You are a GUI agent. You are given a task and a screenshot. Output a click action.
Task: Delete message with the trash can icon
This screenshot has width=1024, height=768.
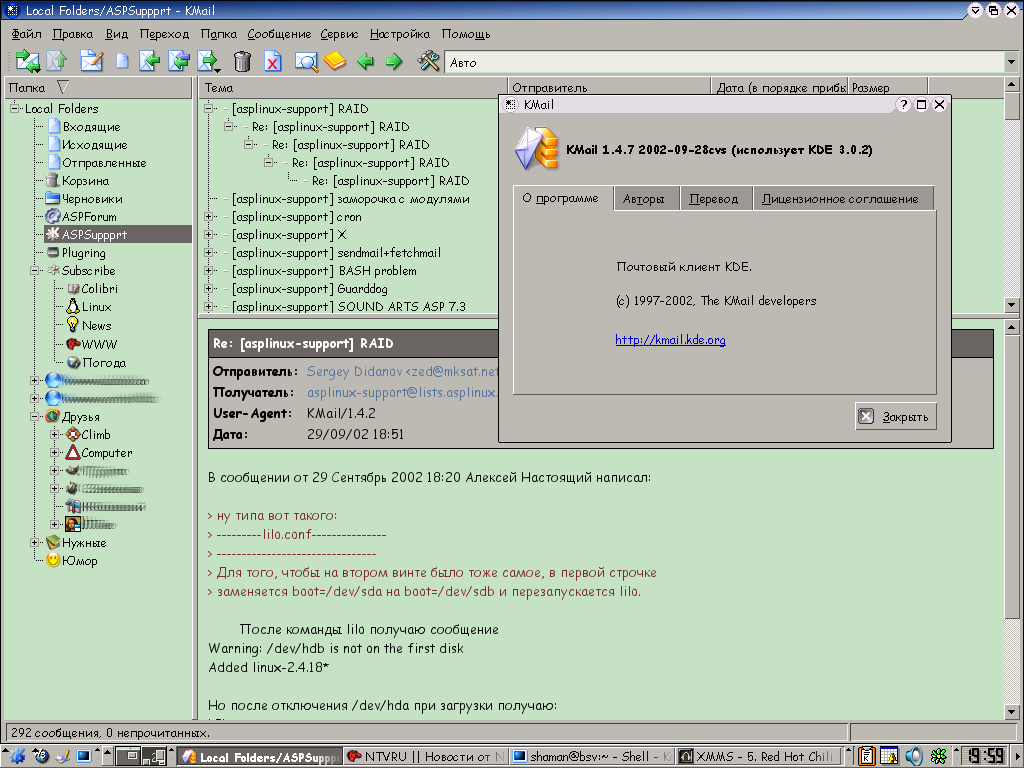coord(242,61)
